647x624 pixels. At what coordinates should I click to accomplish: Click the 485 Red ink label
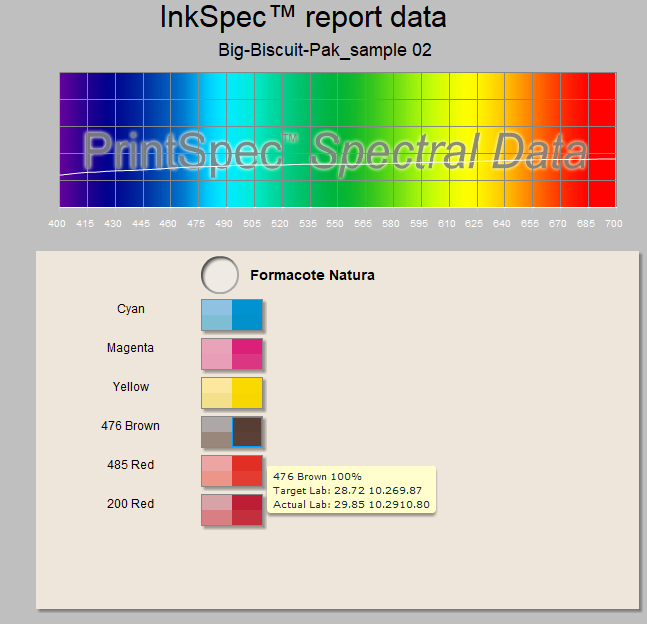(130, 465)
